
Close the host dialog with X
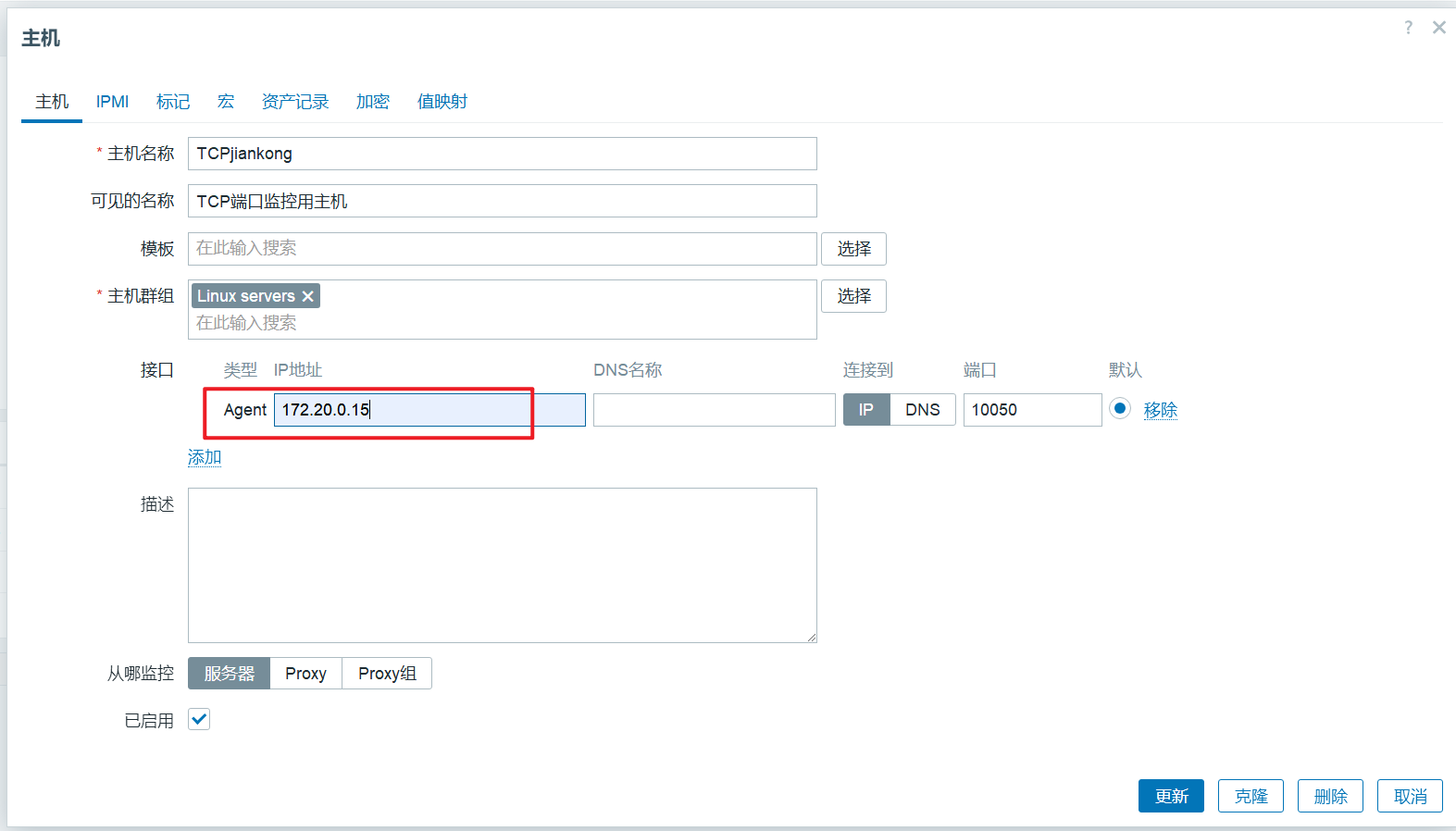(x=1438, y=28)
